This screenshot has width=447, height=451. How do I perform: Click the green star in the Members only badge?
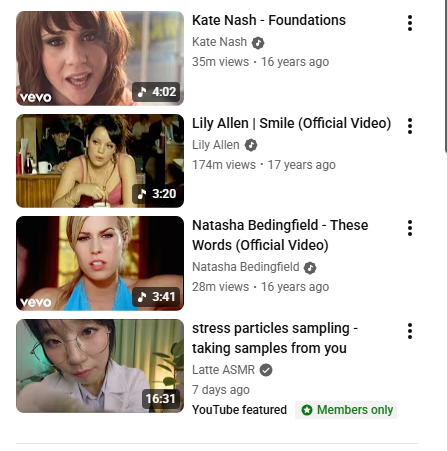point(307,410)
